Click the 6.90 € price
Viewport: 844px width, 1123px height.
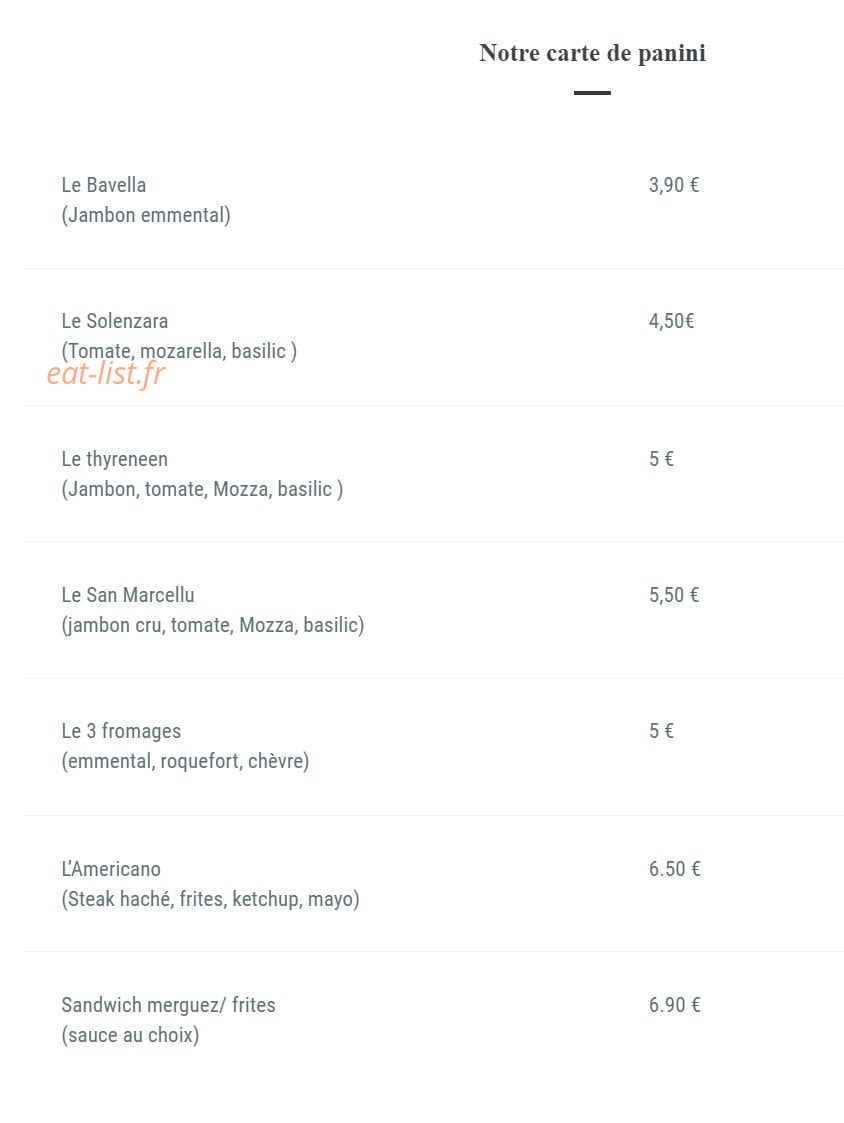tap(674, 1005)
